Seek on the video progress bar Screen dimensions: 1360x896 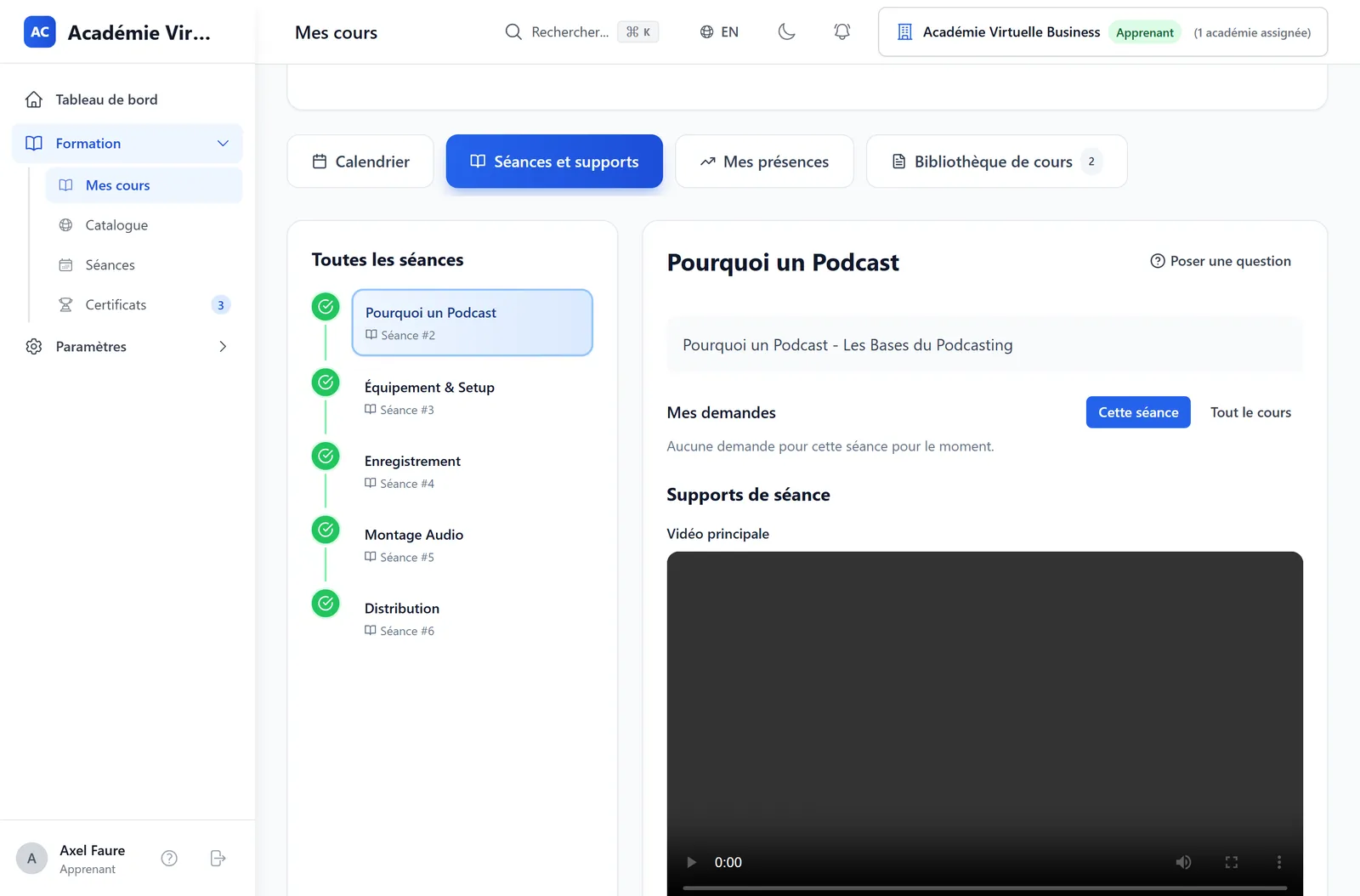[x=984, y=888]
